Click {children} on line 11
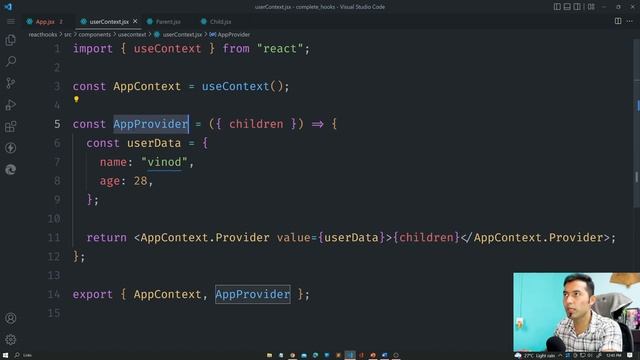 click(x=427, y=238)
